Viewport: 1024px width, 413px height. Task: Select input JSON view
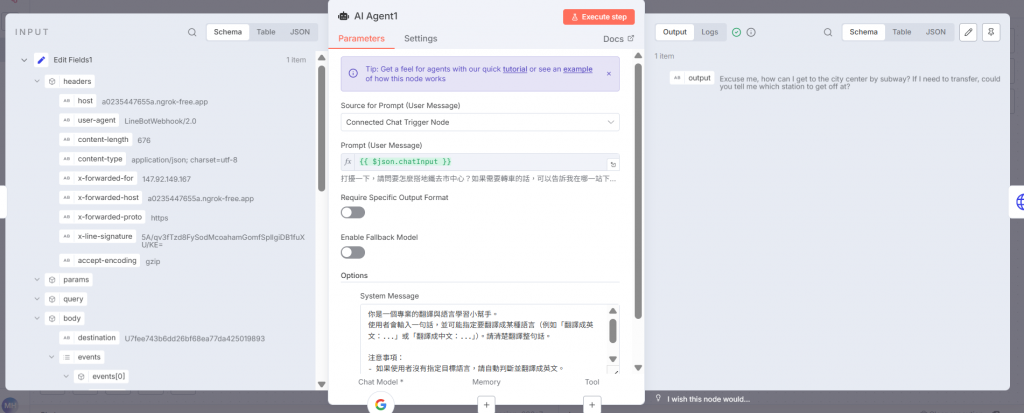[300, 32]
